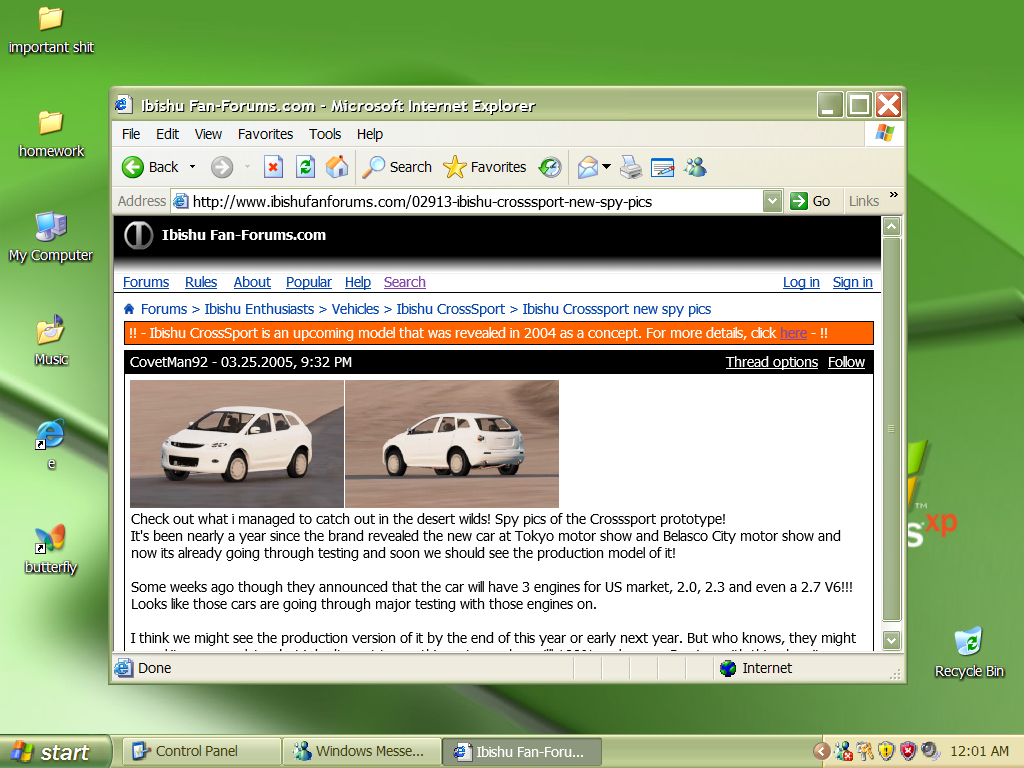Open the Search pane in toolbar
Image resolution: width=1024 pixels, height=768 pixels.
coord(397,167)
